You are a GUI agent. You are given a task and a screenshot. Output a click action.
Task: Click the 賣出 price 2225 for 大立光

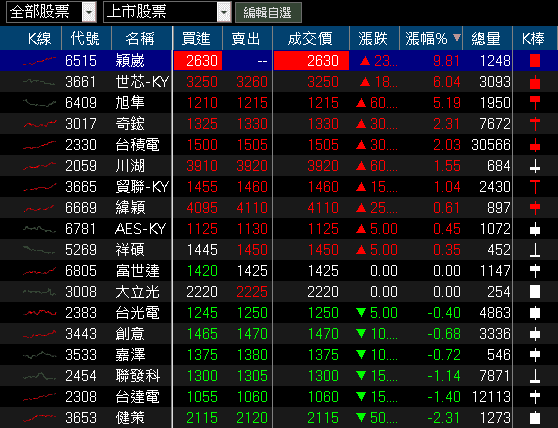252,292
